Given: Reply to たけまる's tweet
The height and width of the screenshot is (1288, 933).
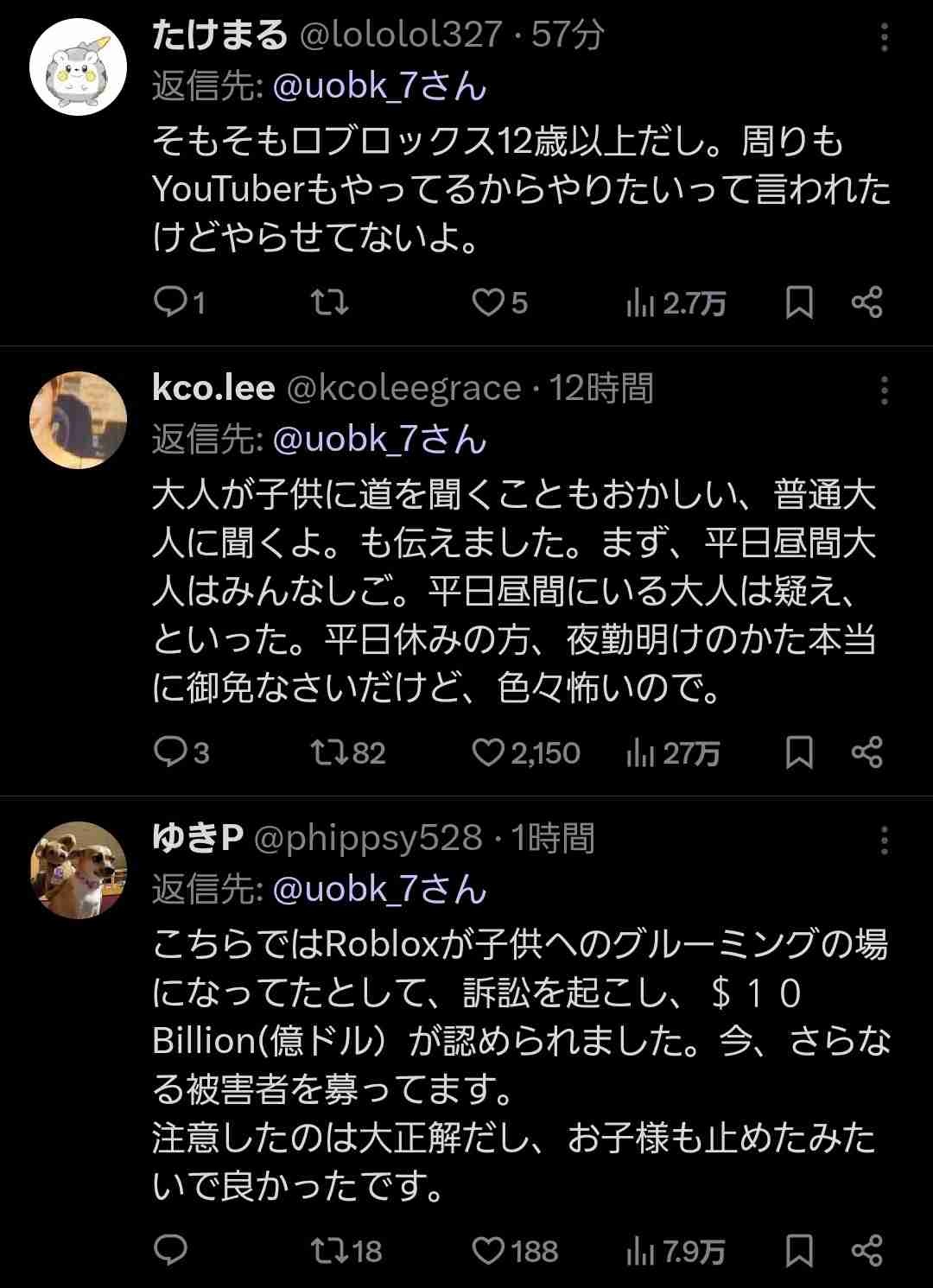Looking at the screenshot, I should pyautogui.click(x=170, y=302).
